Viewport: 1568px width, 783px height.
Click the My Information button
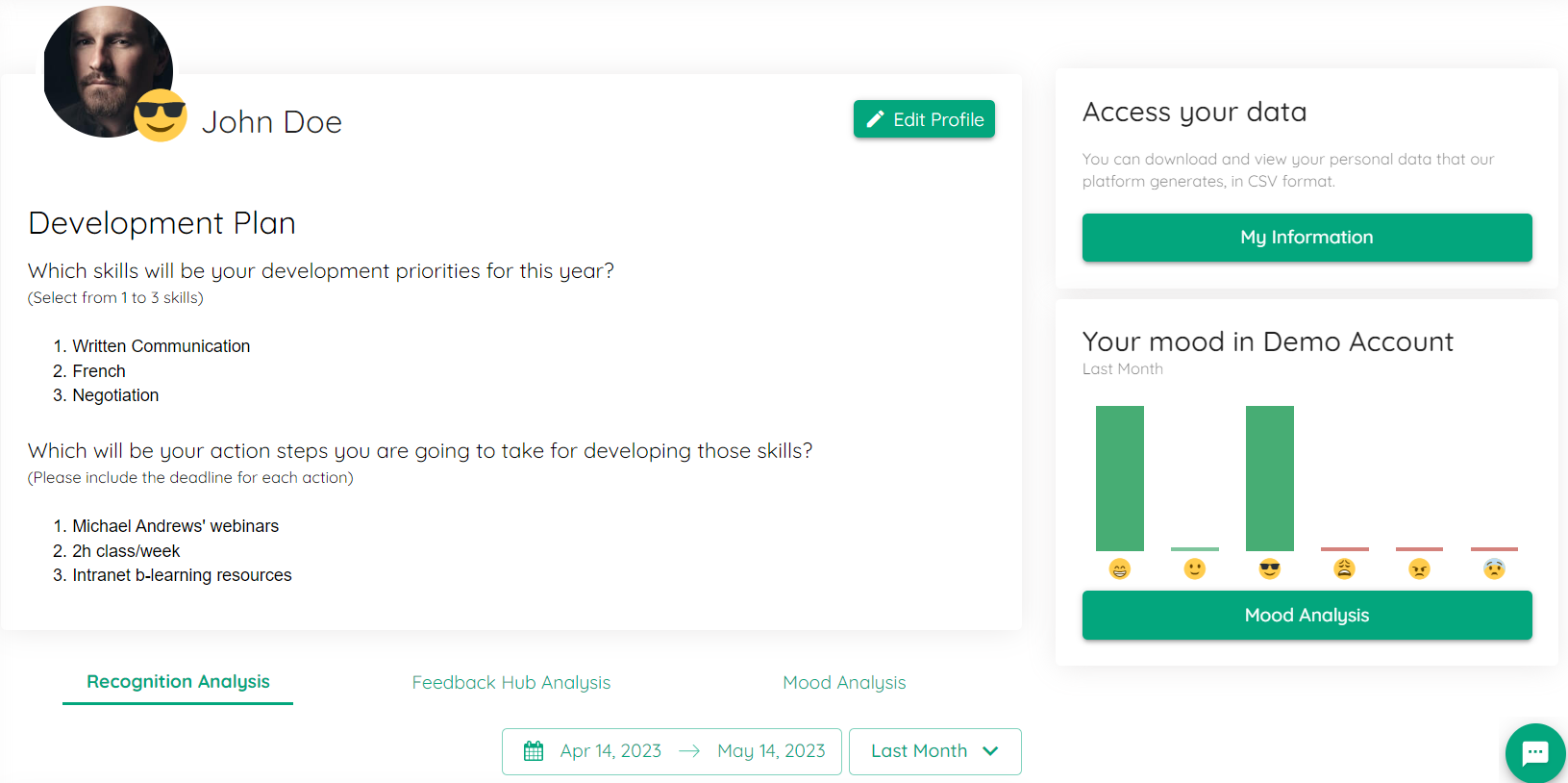pyautogui.click(x=1307, y=238)
